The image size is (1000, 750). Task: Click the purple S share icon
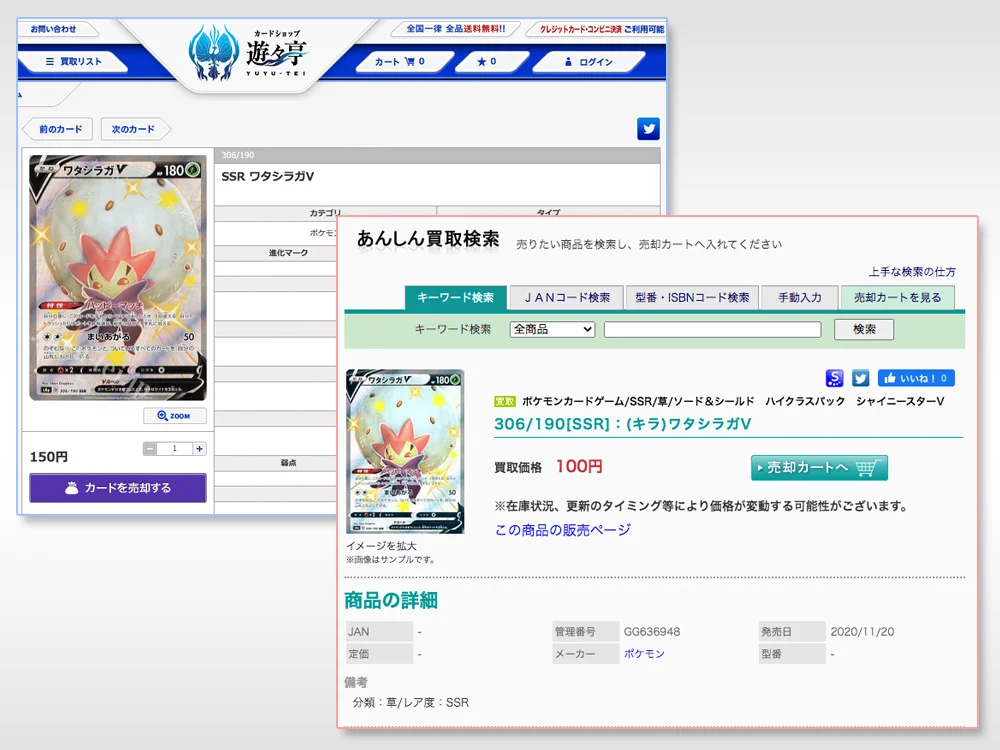pyautogui.click(x=834, y=378)
